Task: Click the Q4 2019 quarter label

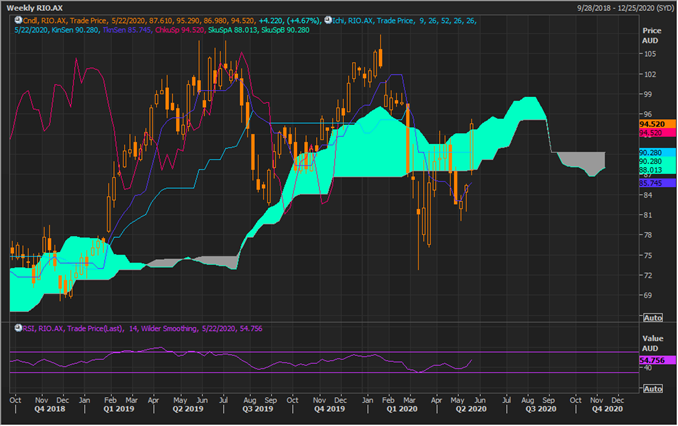Action: click(329, 409)
